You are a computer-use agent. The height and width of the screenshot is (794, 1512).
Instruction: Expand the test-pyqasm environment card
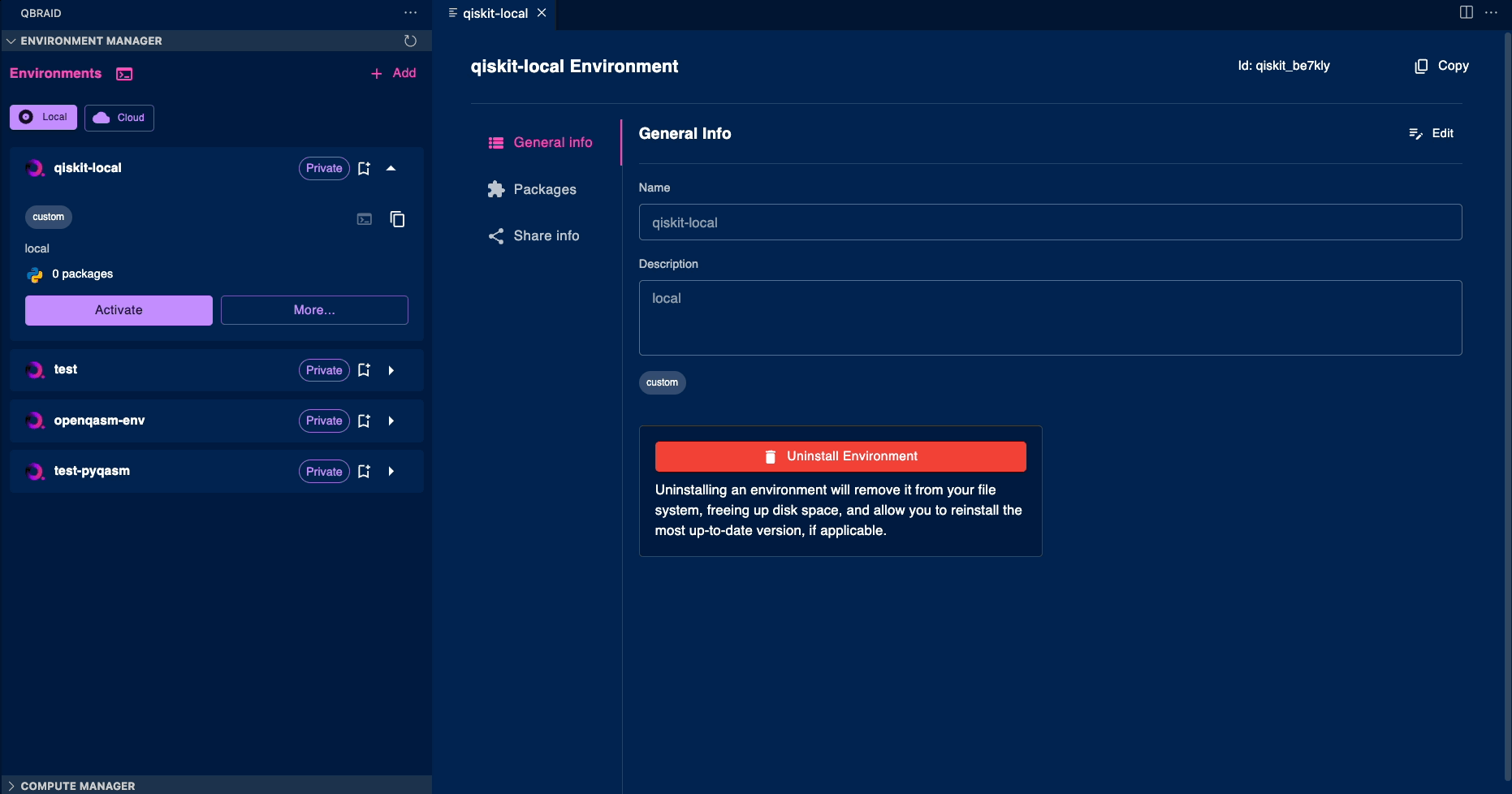tap(391, 472)
